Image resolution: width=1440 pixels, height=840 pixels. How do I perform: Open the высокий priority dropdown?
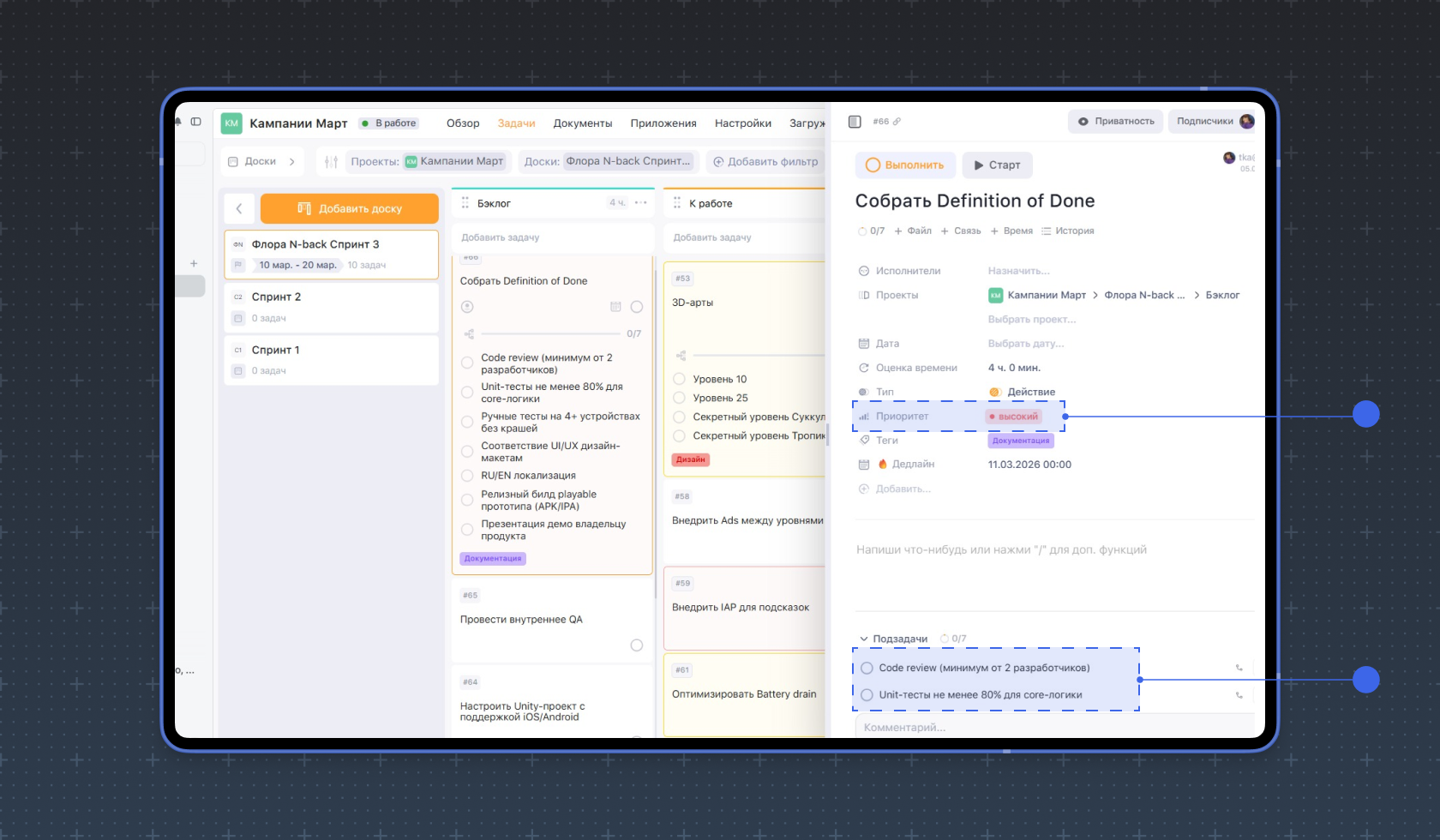[1014, 417]
